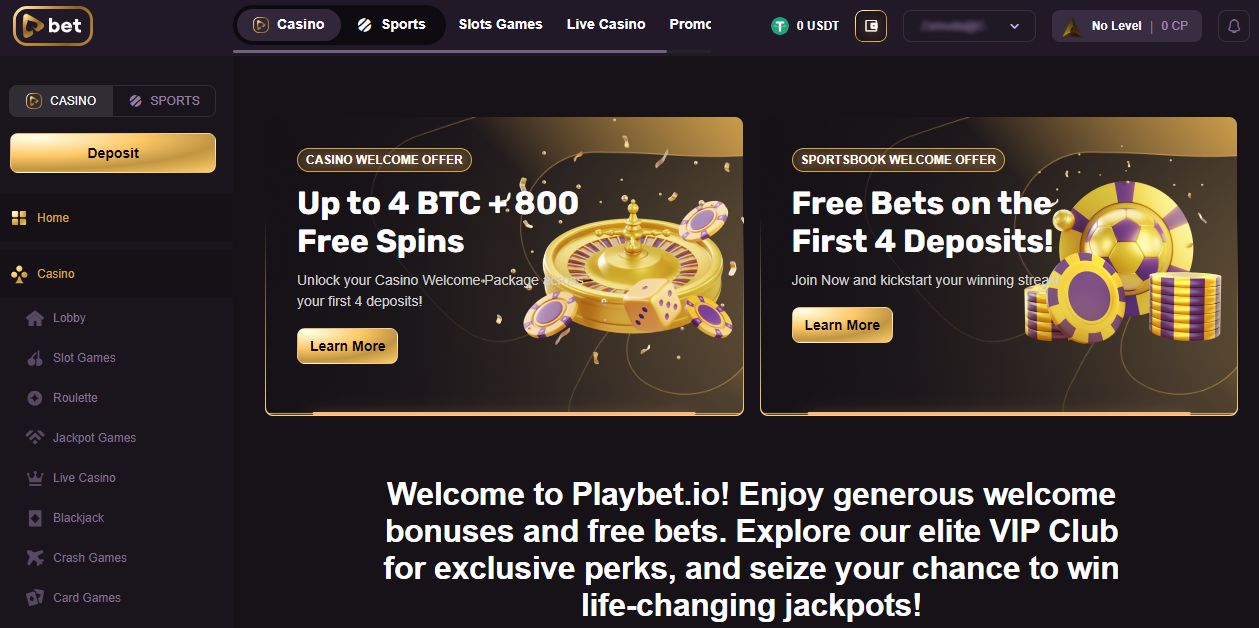Select Card Games sidebar icon

(35, 598)
